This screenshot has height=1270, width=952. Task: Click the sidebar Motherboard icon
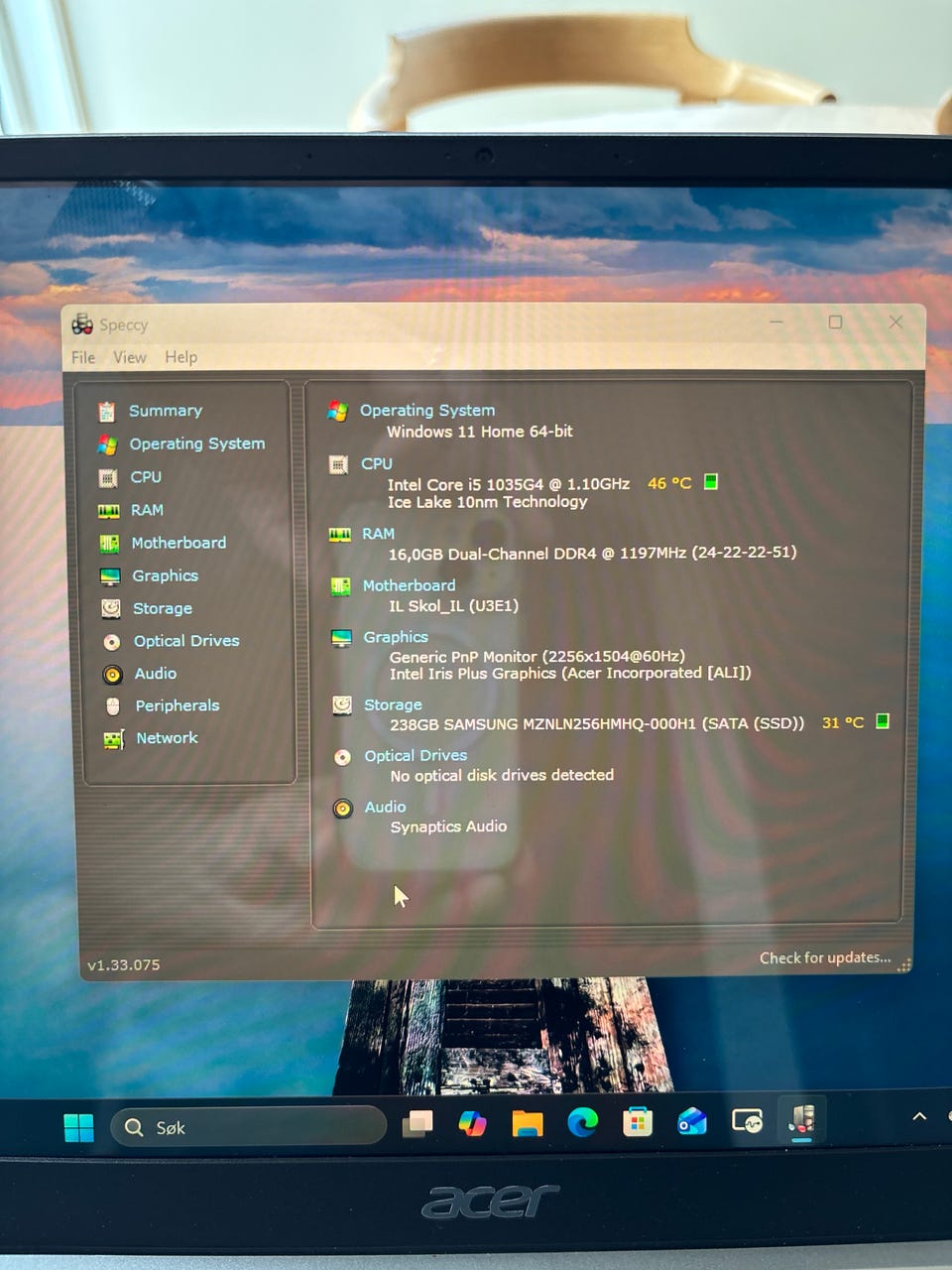(109, 544)
